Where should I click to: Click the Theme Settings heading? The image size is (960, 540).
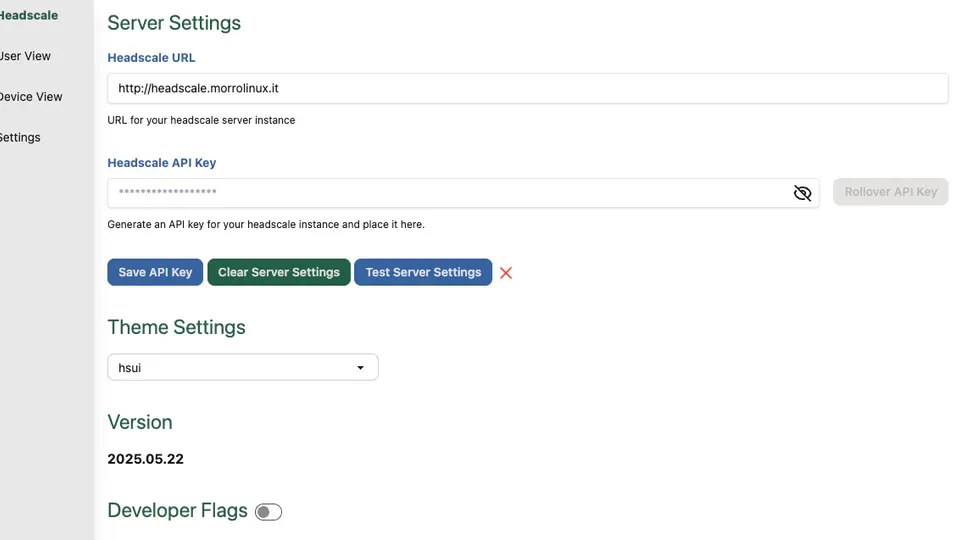(176, 328)
